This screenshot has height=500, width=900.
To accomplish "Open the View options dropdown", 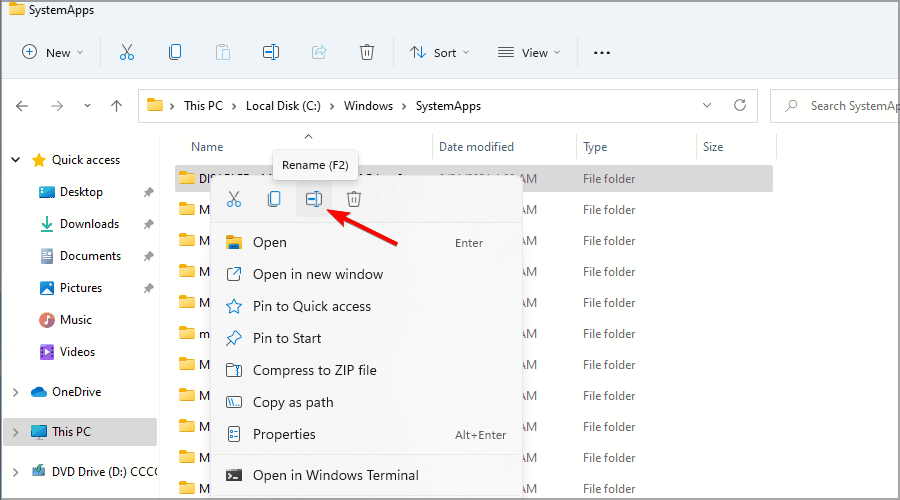I will click(x=529, y=53).
